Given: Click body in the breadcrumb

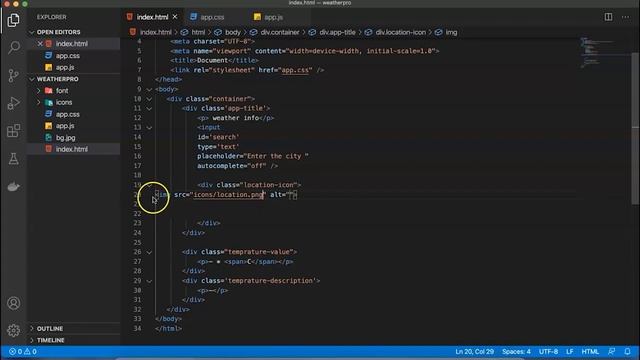Looking at the screenshot, I should (233, 32).
